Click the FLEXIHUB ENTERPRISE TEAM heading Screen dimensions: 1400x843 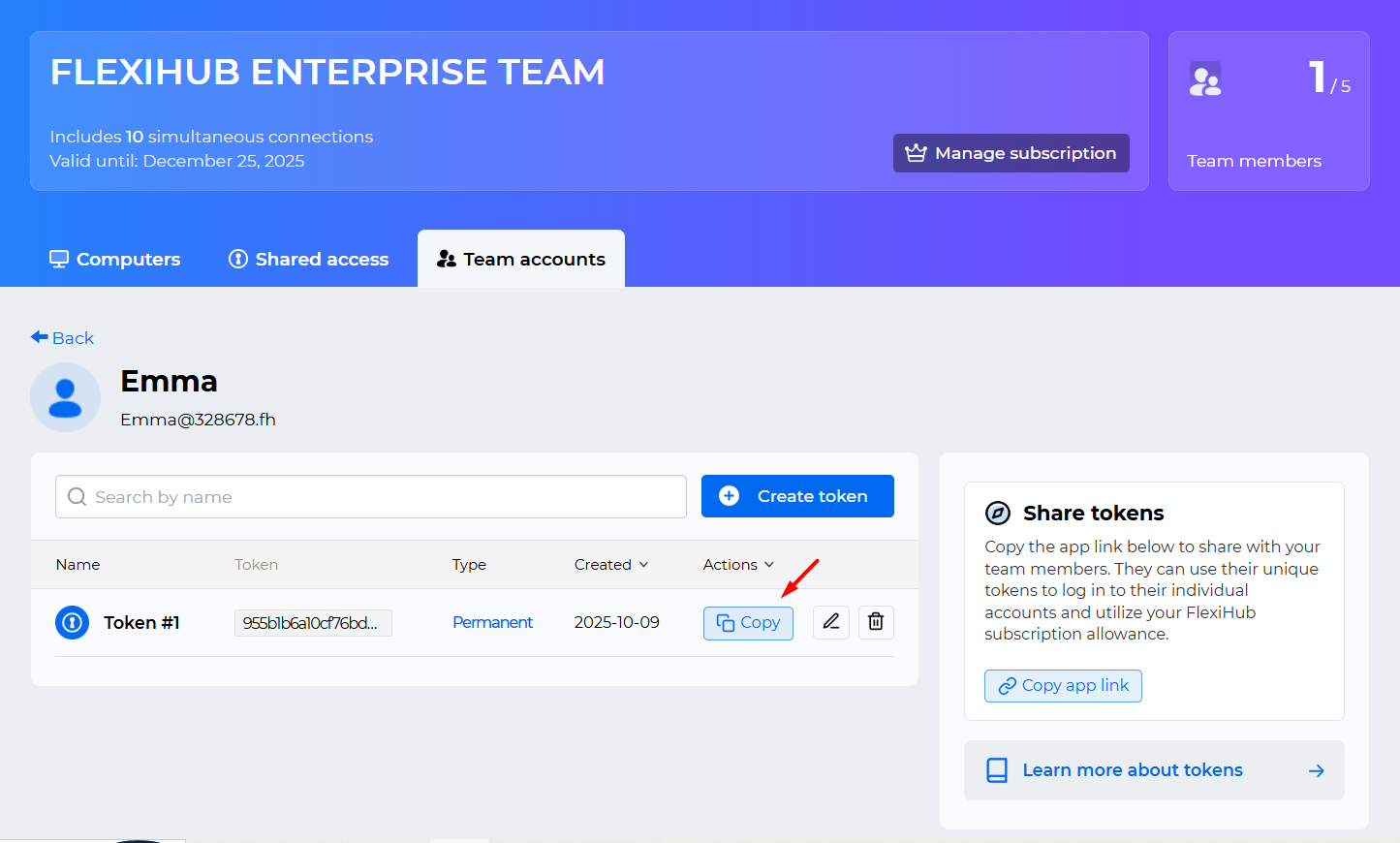[327, 72]
